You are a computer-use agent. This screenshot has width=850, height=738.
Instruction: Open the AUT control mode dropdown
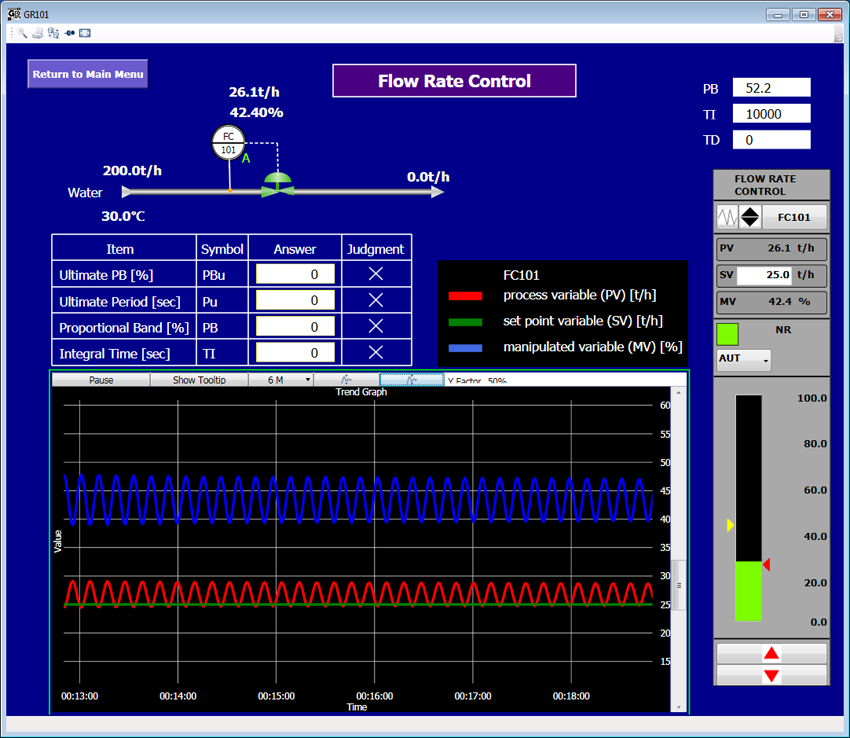tap(743, 359)
